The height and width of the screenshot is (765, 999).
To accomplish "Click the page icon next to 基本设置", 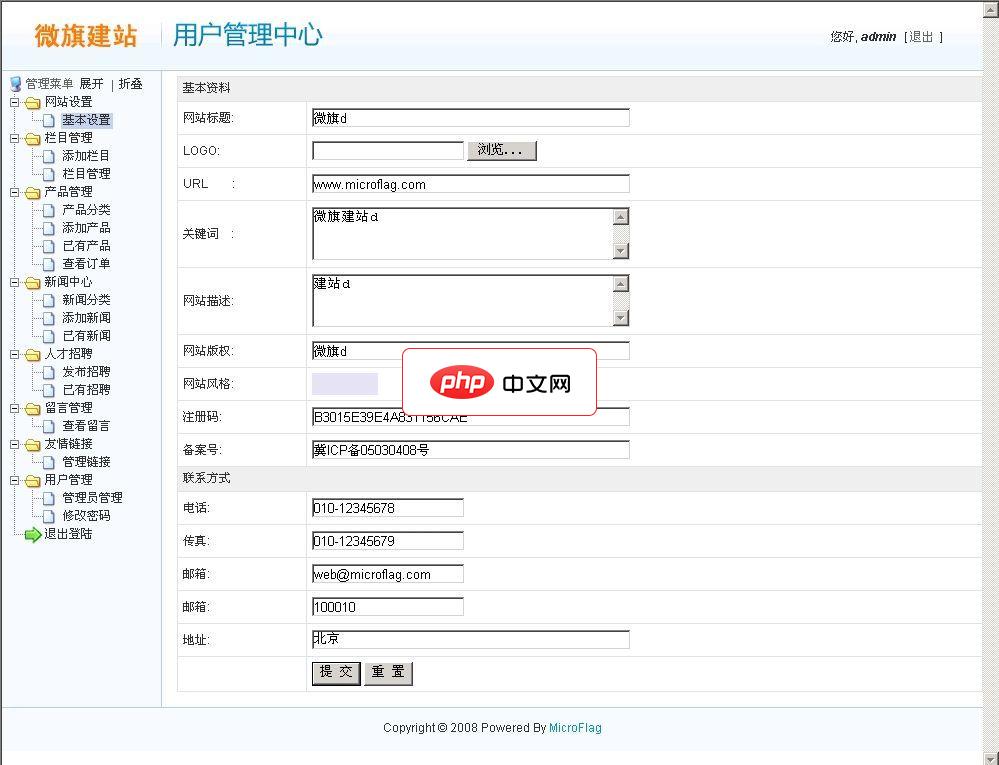I will (48, 120).
